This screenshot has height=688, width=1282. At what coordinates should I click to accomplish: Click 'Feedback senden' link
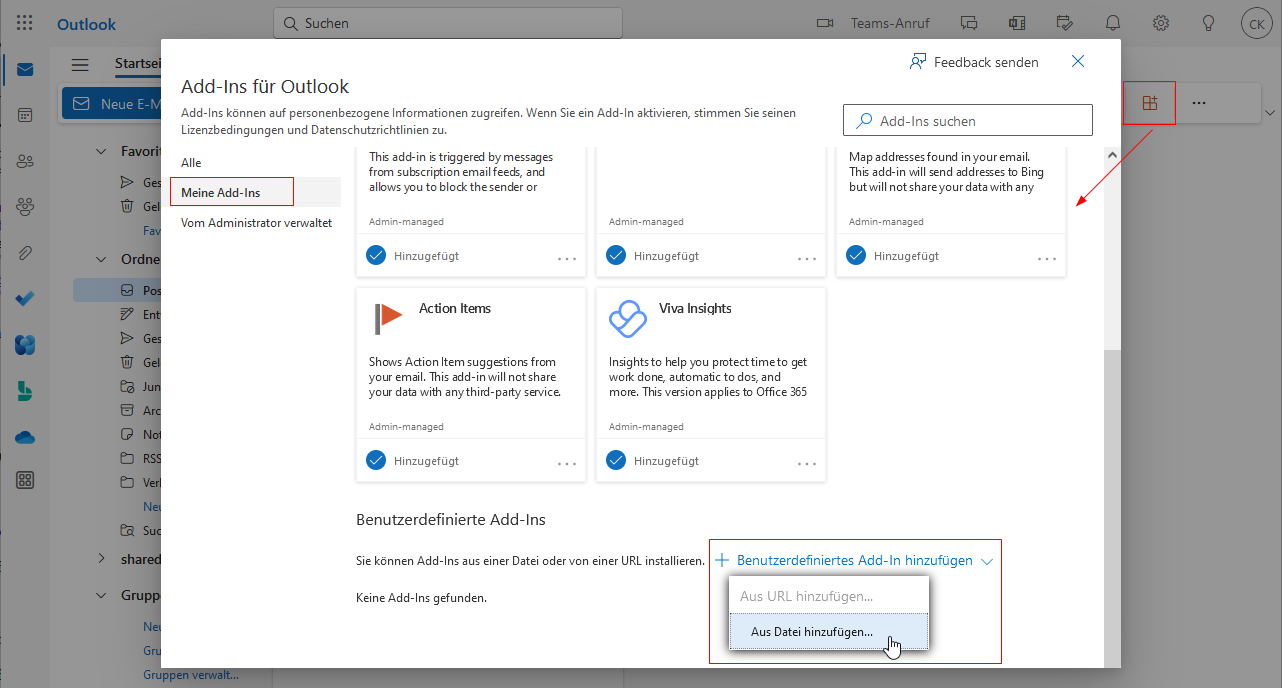pos(974,62)
